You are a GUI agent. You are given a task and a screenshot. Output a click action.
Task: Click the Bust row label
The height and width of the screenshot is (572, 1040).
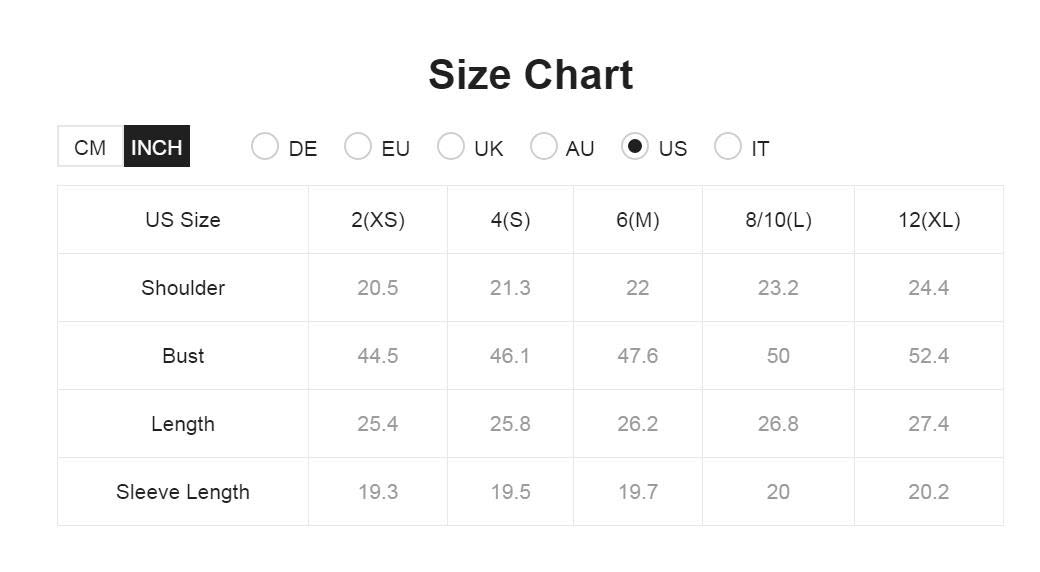183,356
